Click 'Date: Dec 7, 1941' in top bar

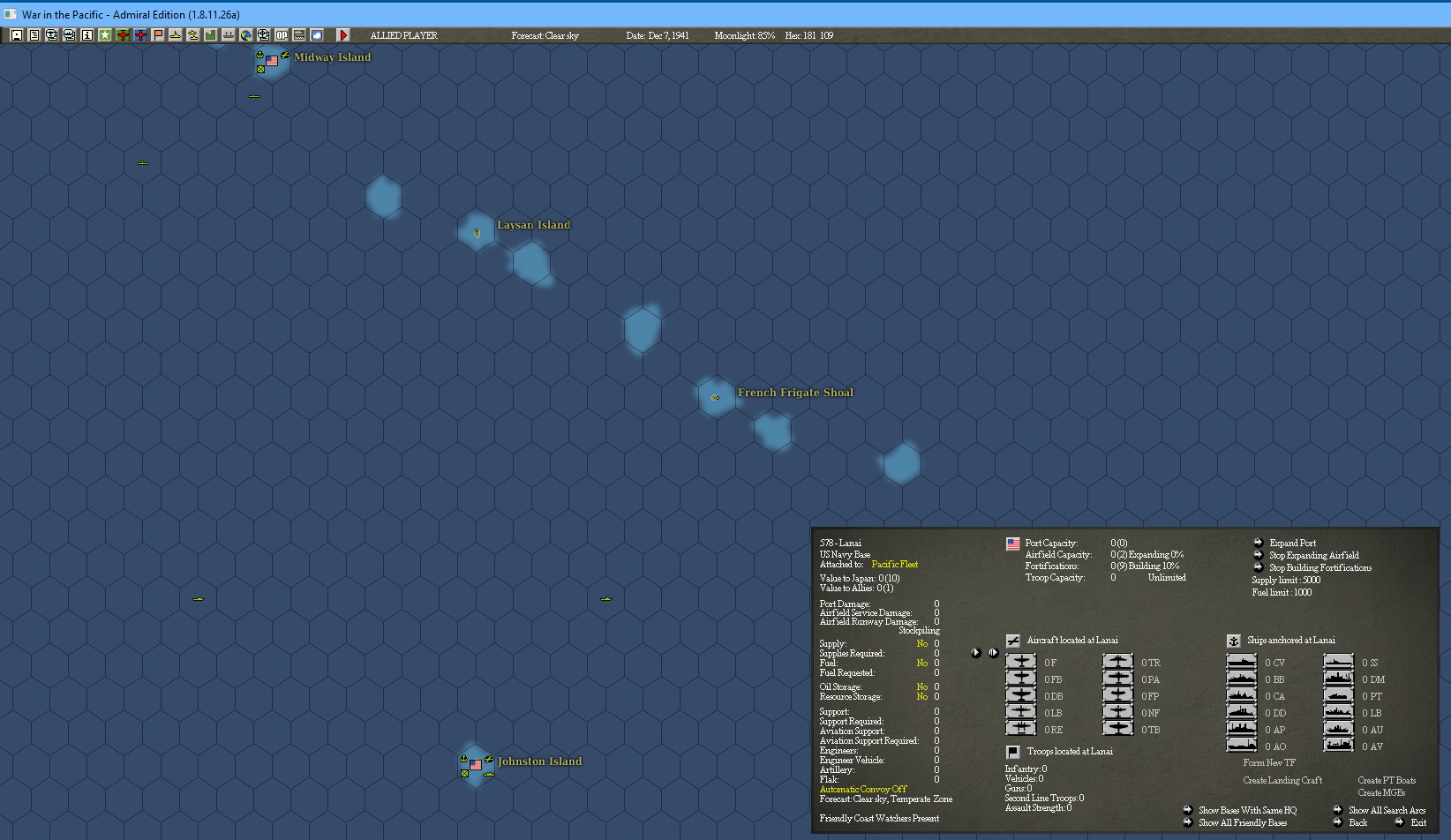tap(658, 35)
